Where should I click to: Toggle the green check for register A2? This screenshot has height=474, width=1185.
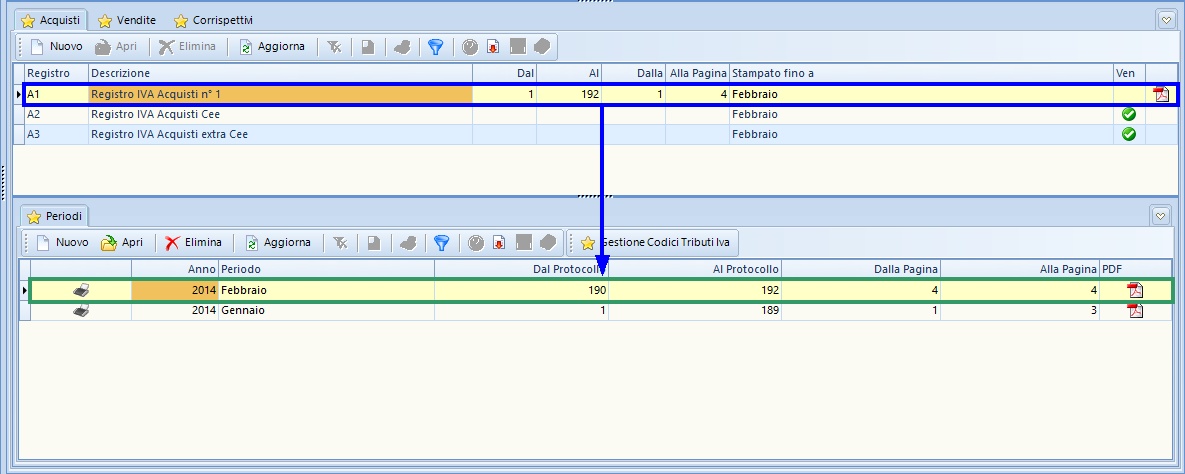1129,114
